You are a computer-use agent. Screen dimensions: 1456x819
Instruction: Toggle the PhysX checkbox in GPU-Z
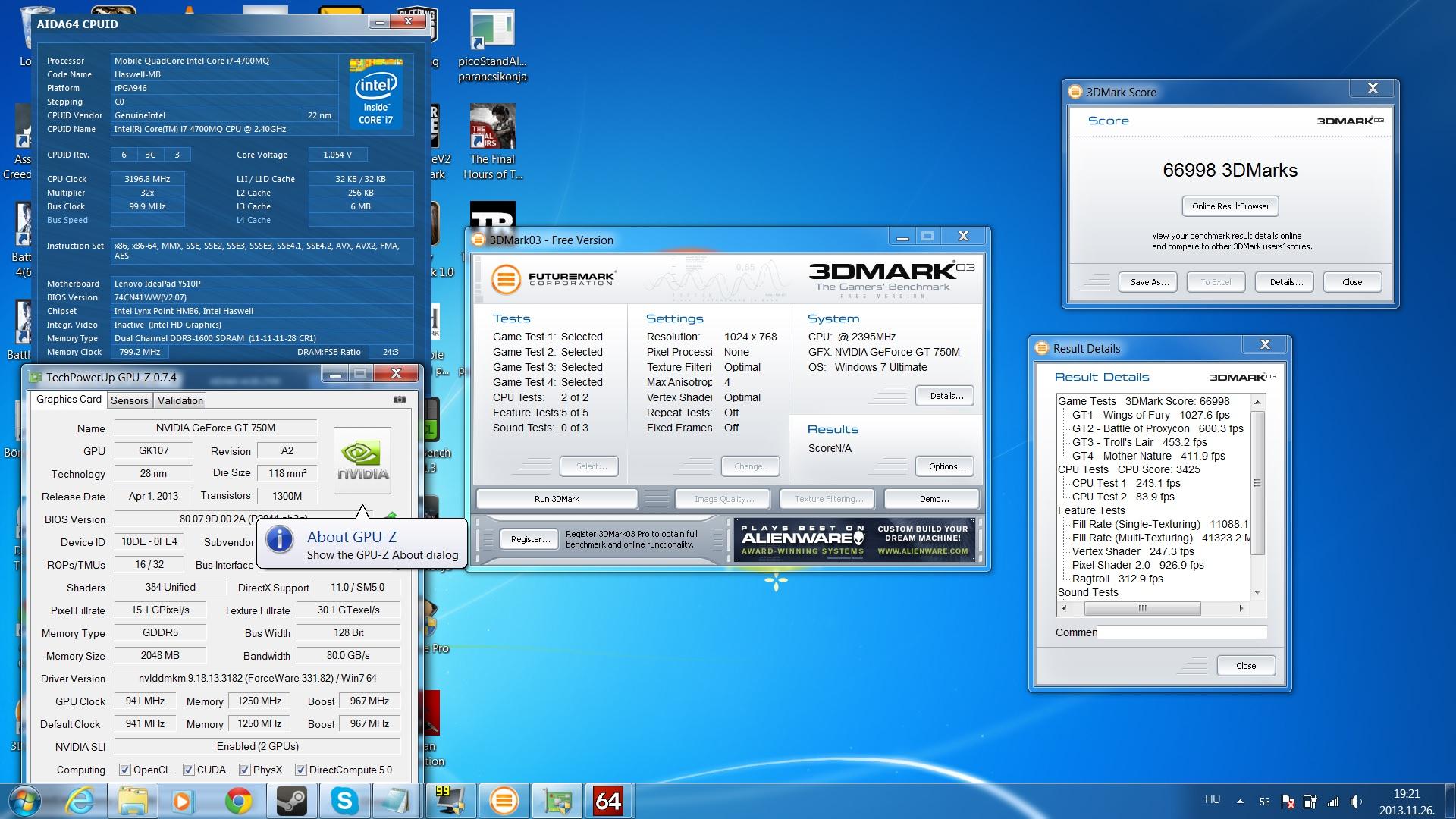click(244, 770)
